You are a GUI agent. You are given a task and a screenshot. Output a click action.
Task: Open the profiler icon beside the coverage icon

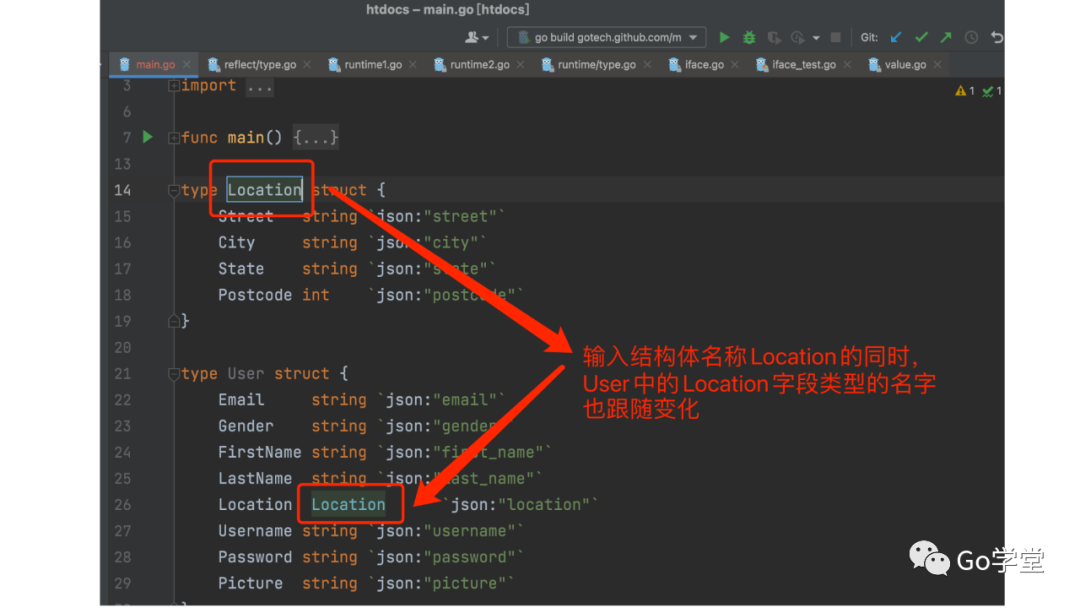coord(798,37)
